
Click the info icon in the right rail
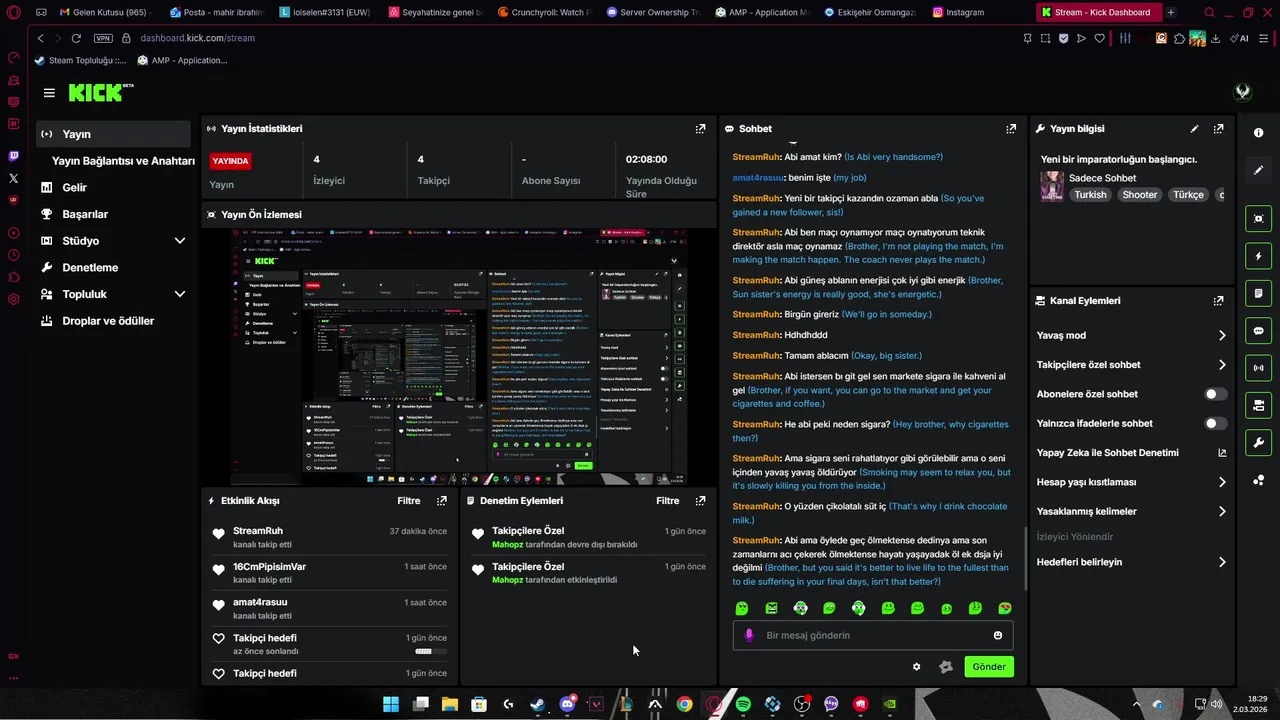pos(1258,133)
